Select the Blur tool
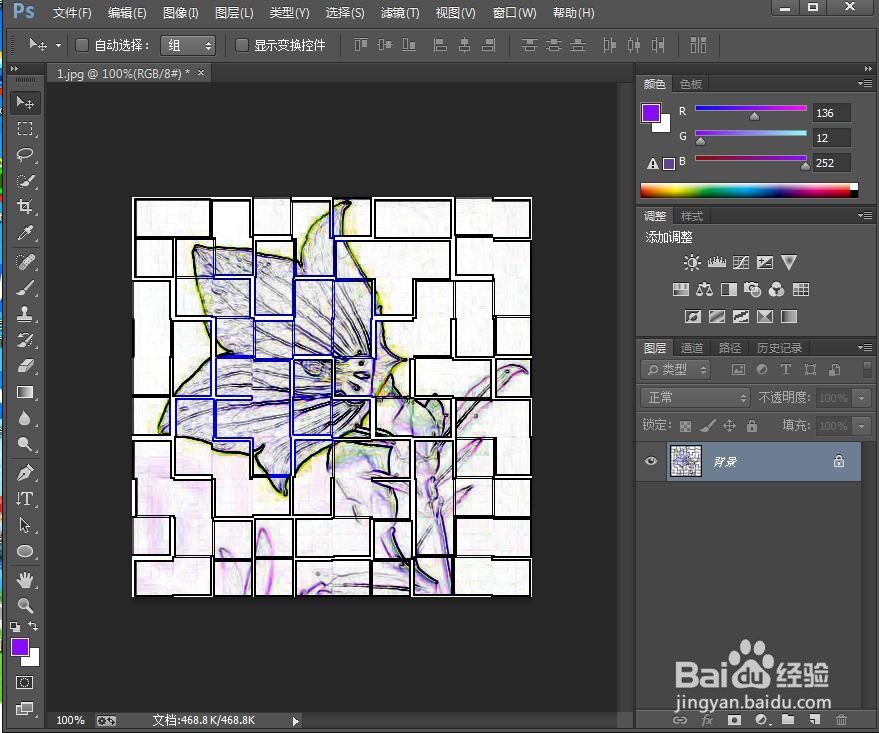The width and height of the screenshot is (879, 733). (x=25, y=418)
